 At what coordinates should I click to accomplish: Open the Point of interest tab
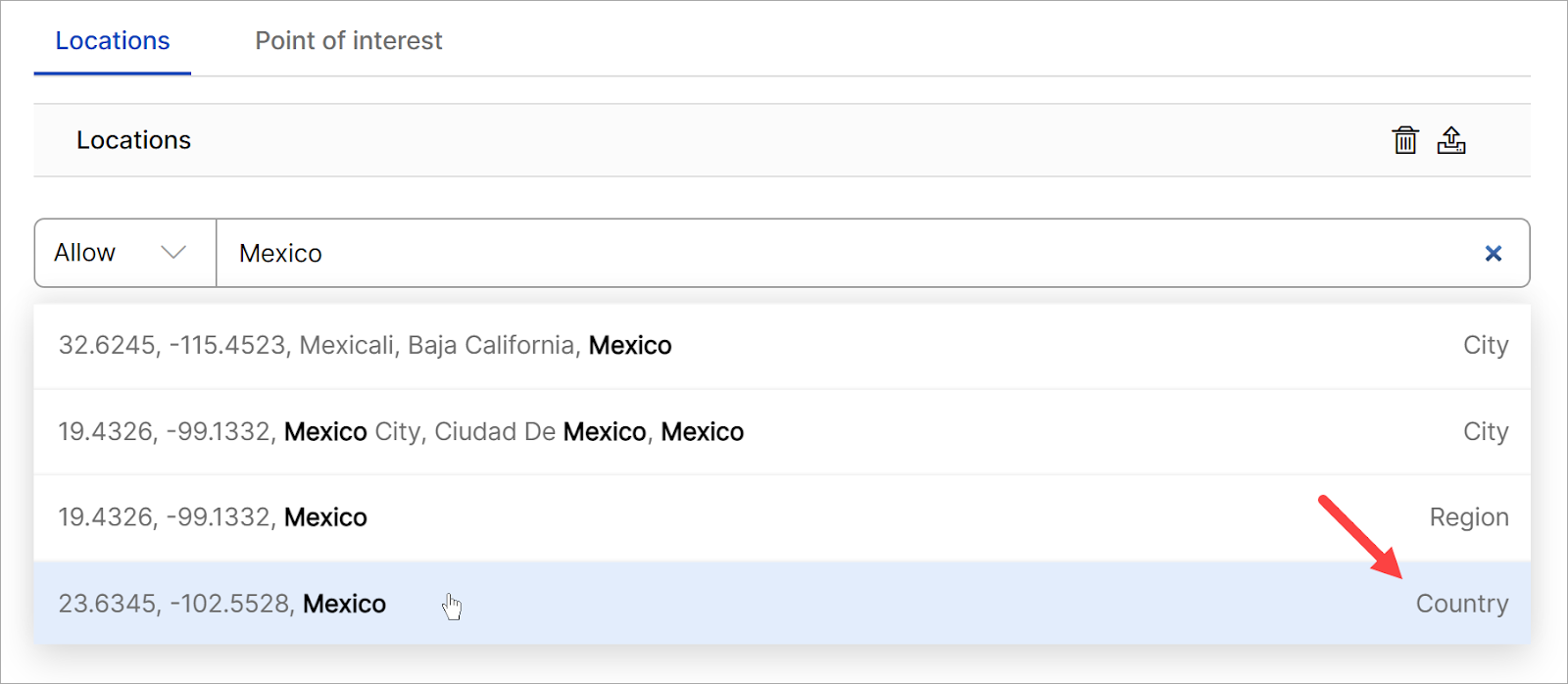pos(349,41)
